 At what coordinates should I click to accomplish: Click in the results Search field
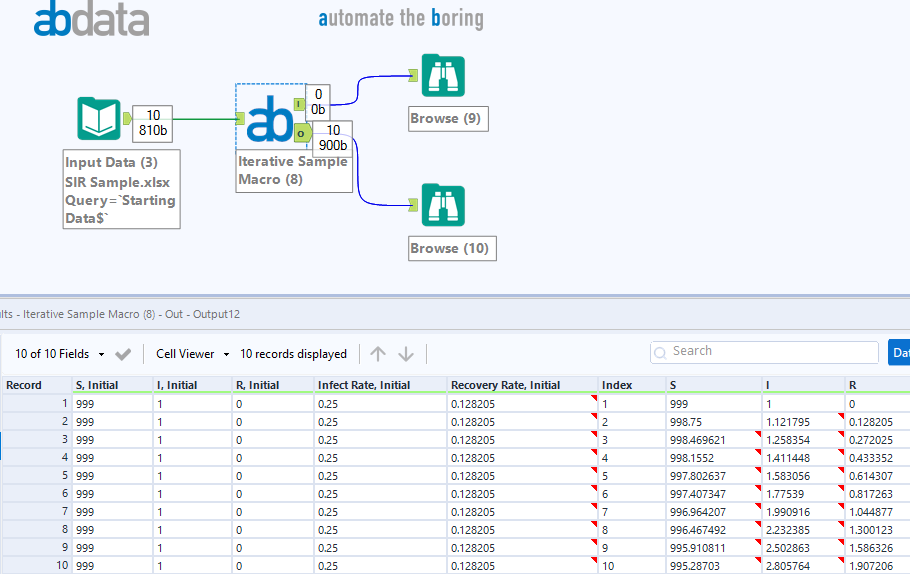tap(764, 352)
